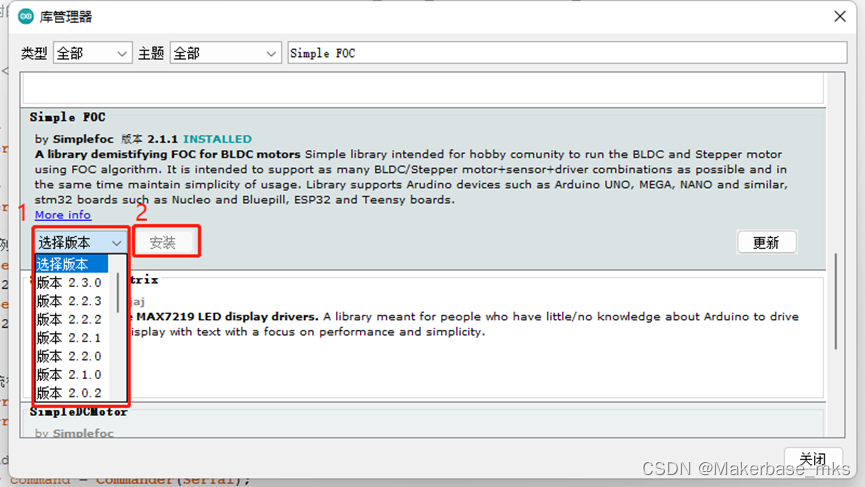
Task: Choose 版本 2.2.0 from the version list
Action: coord(72,356)
